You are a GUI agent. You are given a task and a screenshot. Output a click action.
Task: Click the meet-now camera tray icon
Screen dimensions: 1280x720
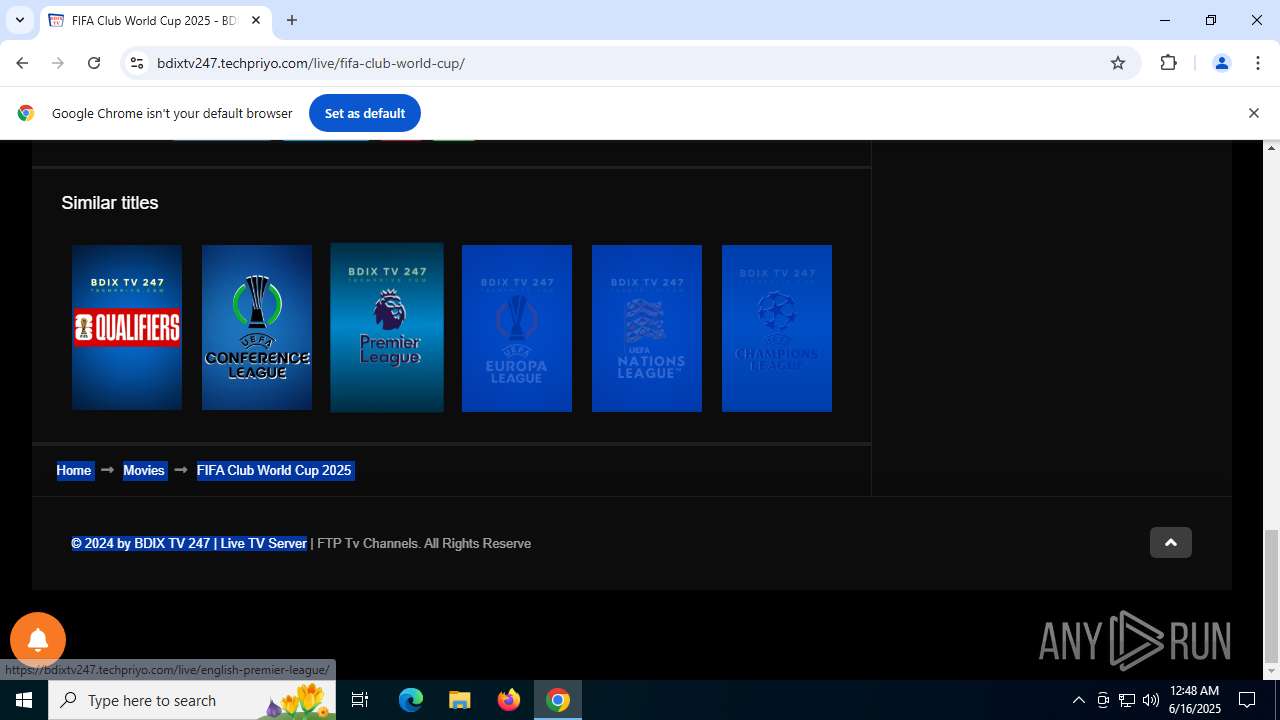[1103, 700]
